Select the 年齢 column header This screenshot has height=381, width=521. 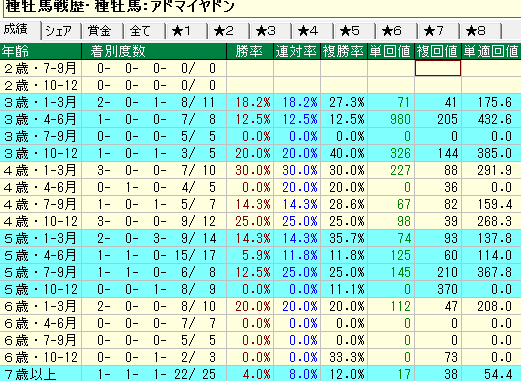click(41, 51)
